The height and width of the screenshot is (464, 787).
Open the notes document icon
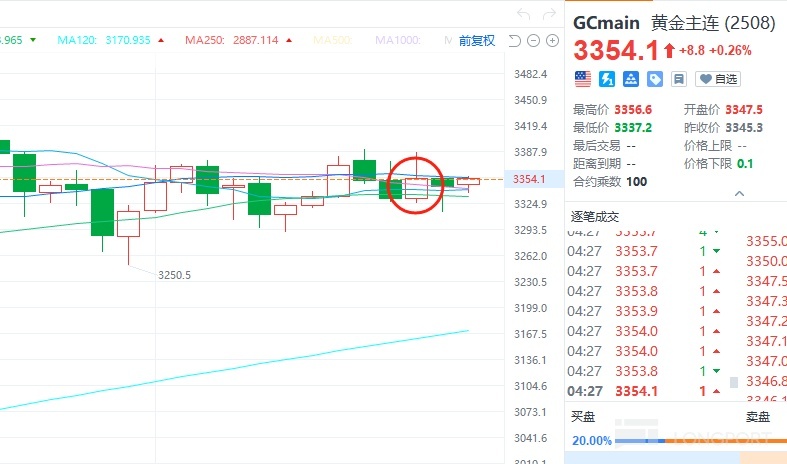[x=679, y=78]
